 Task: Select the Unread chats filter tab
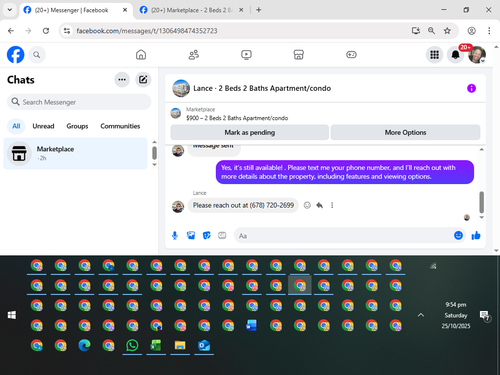tap(43, 126)
